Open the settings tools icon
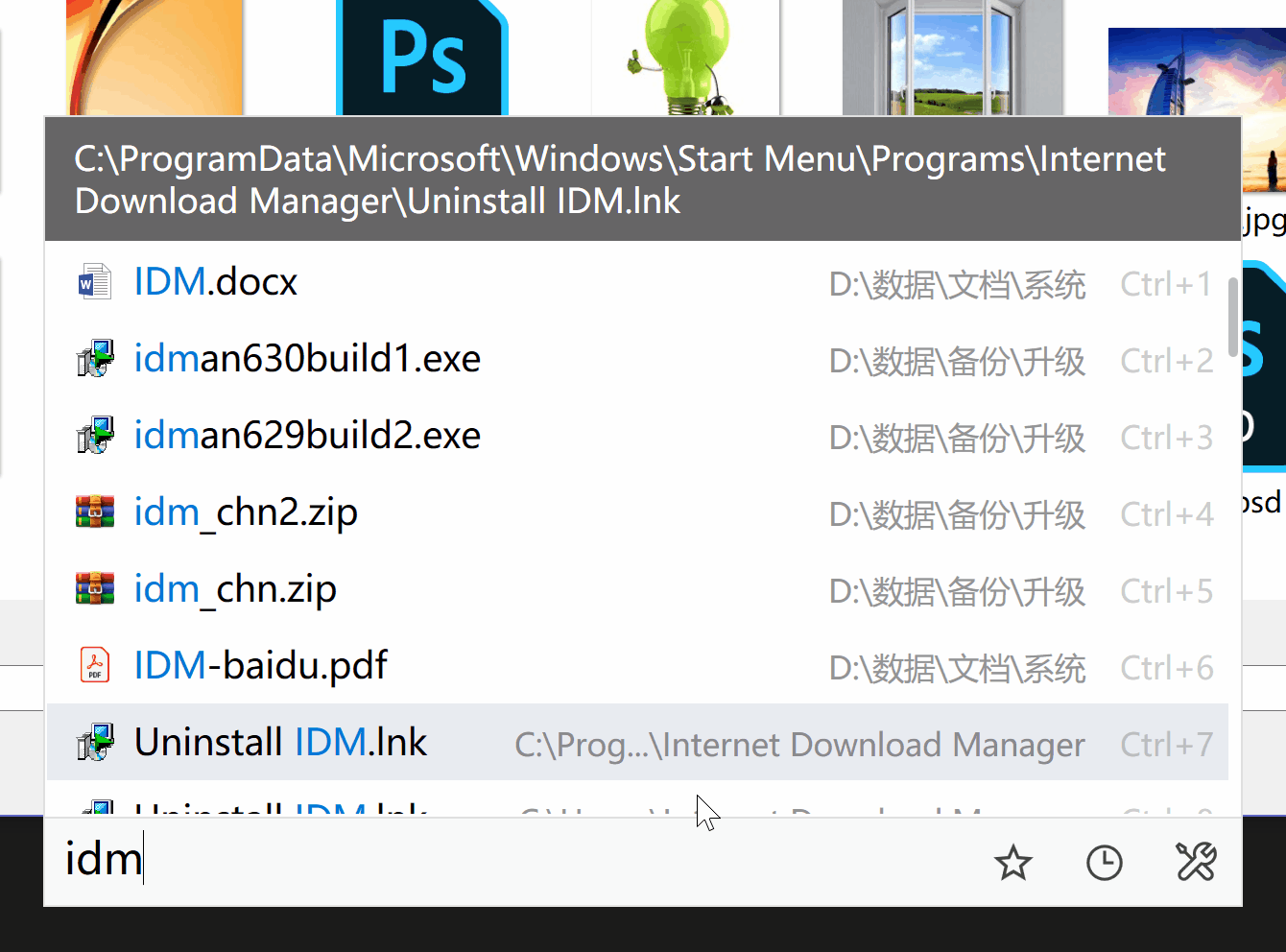Screen dimensions: 1286x952 (x=1196, y=862)
